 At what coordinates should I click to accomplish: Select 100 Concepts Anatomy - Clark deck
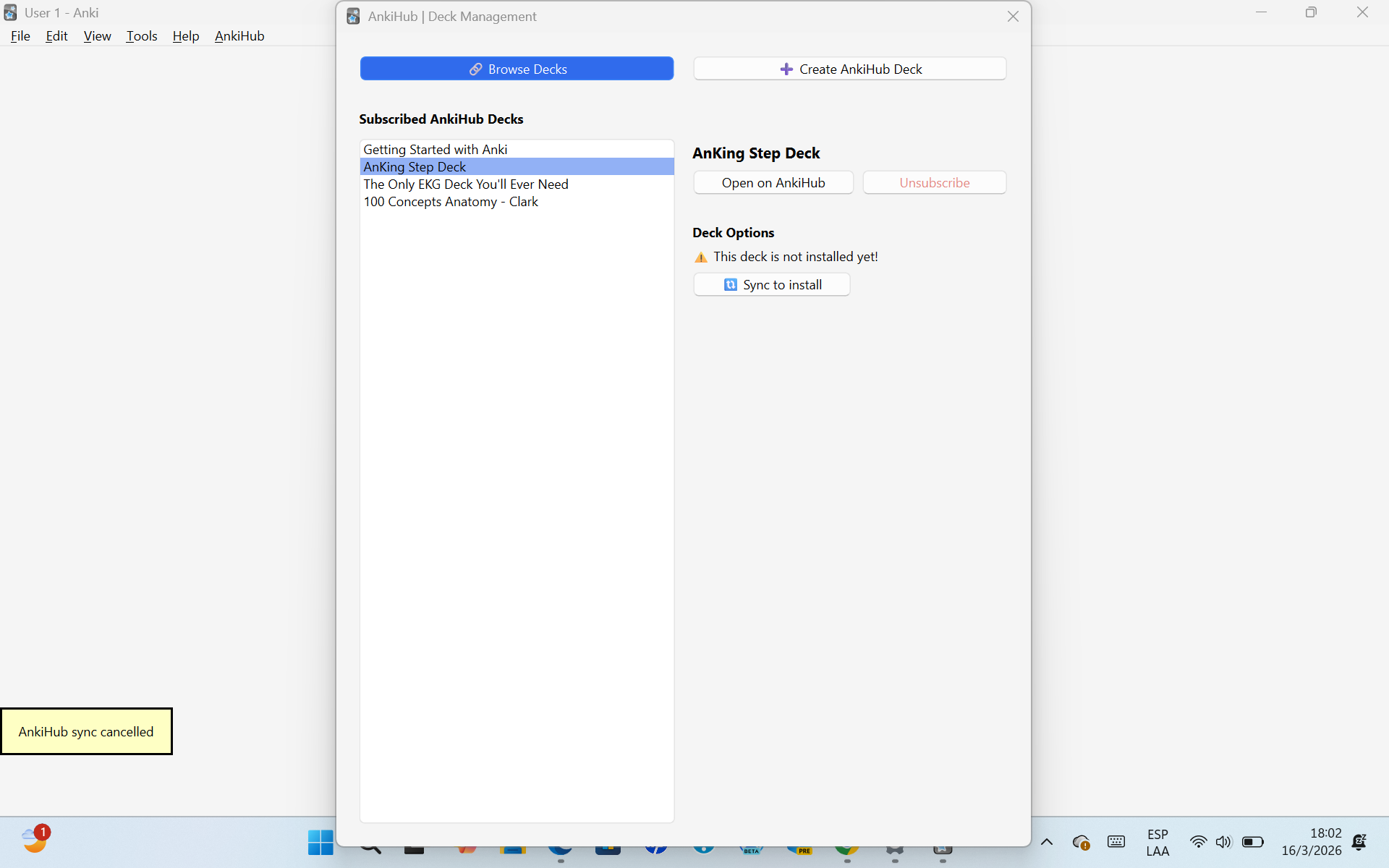(450, 202)
